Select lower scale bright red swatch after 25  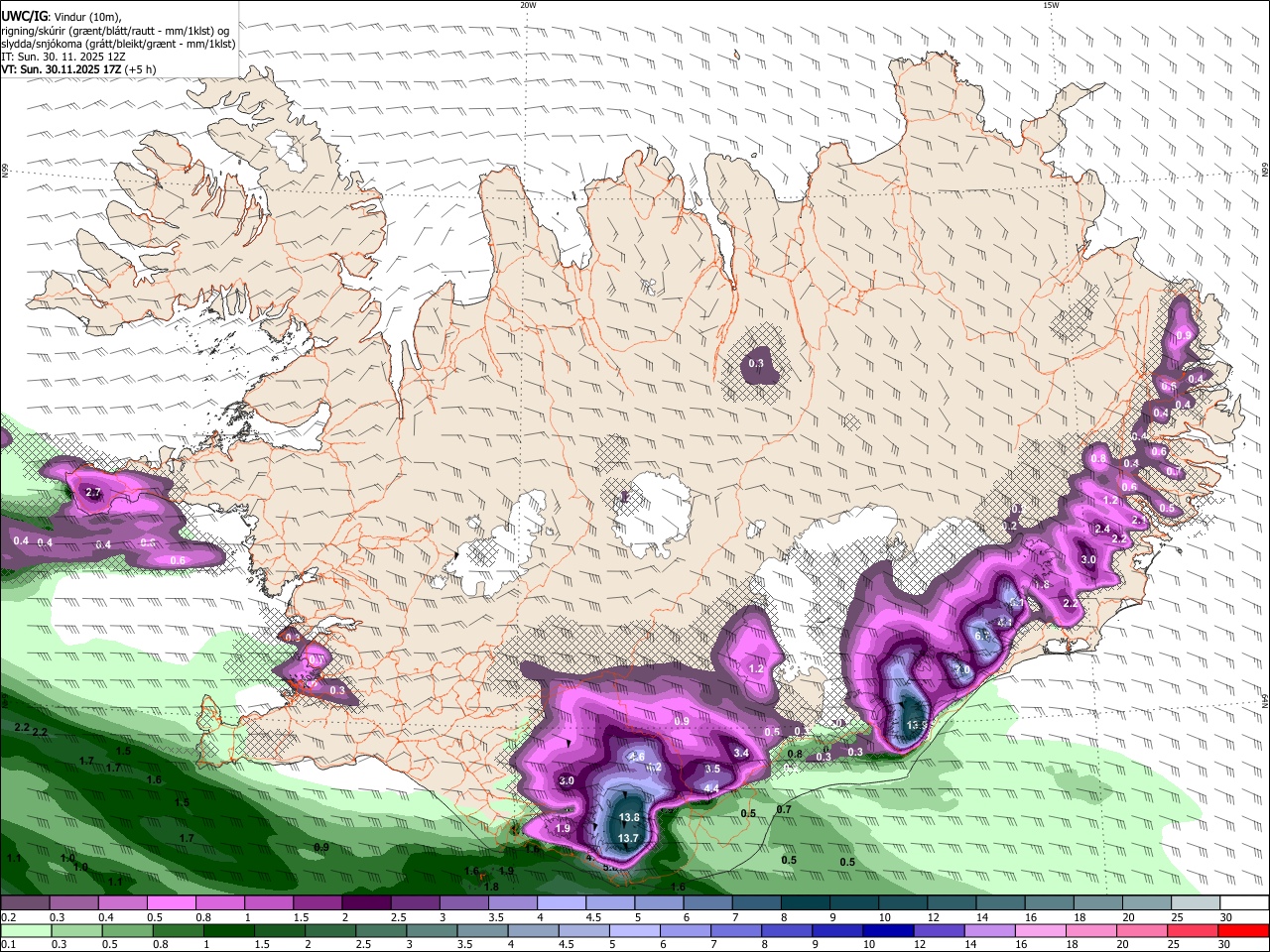(x=1242, y=930)
